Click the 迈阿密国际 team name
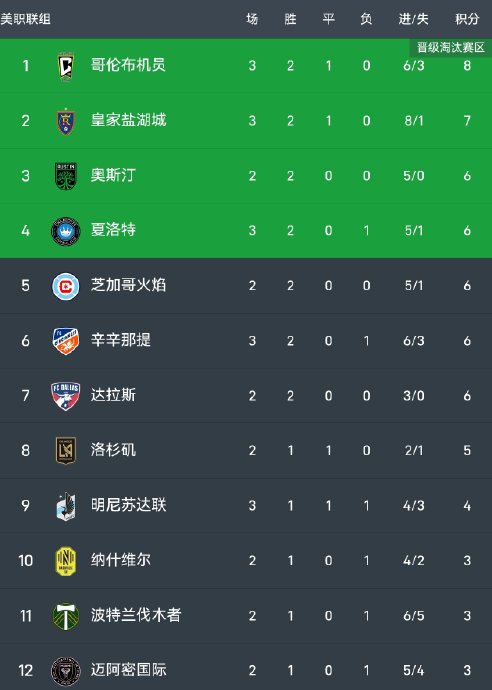492x690 pixels. click(x=129, y=670)
